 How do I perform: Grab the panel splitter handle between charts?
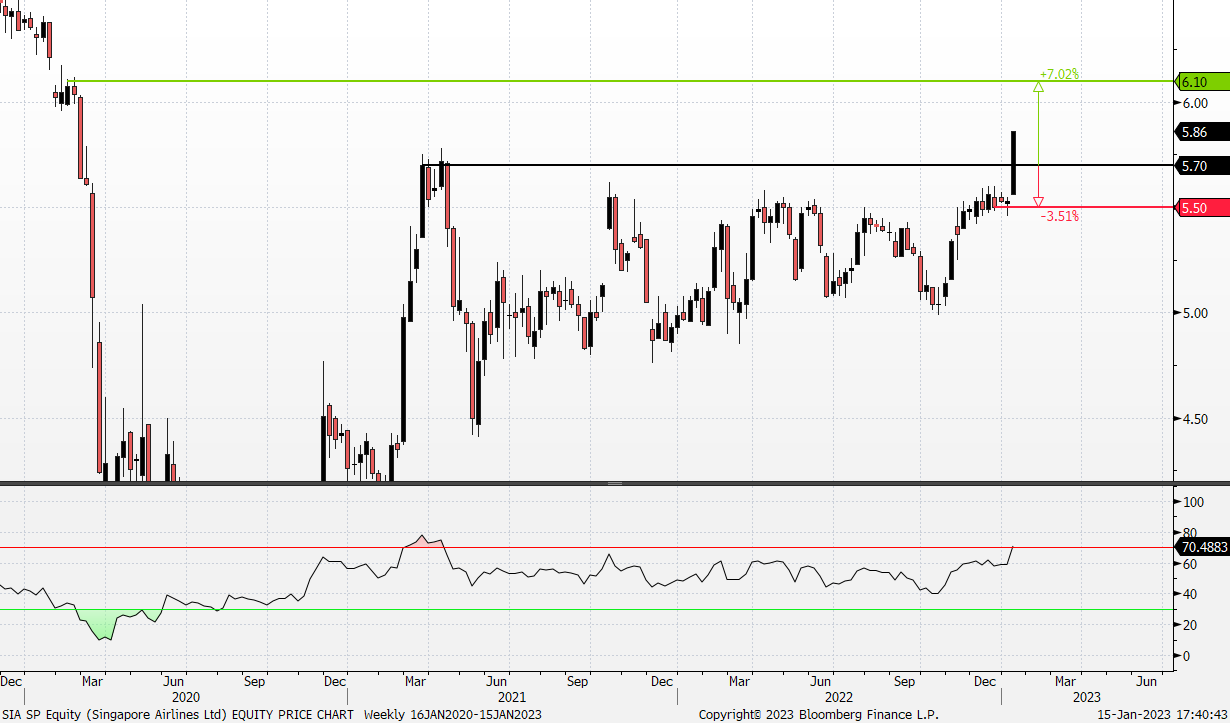click(x=615, y=484)
